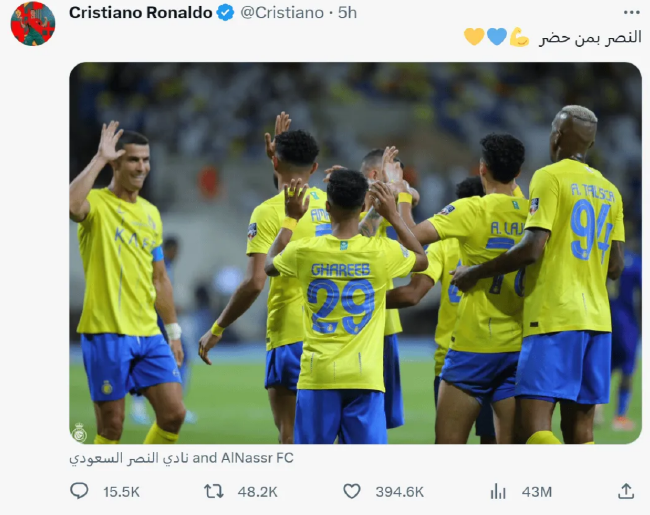Click the 5h timestamp
Image resolution: width=650 pixels, height=515 pixels.
pyautogui.click(x=347, y=13)
